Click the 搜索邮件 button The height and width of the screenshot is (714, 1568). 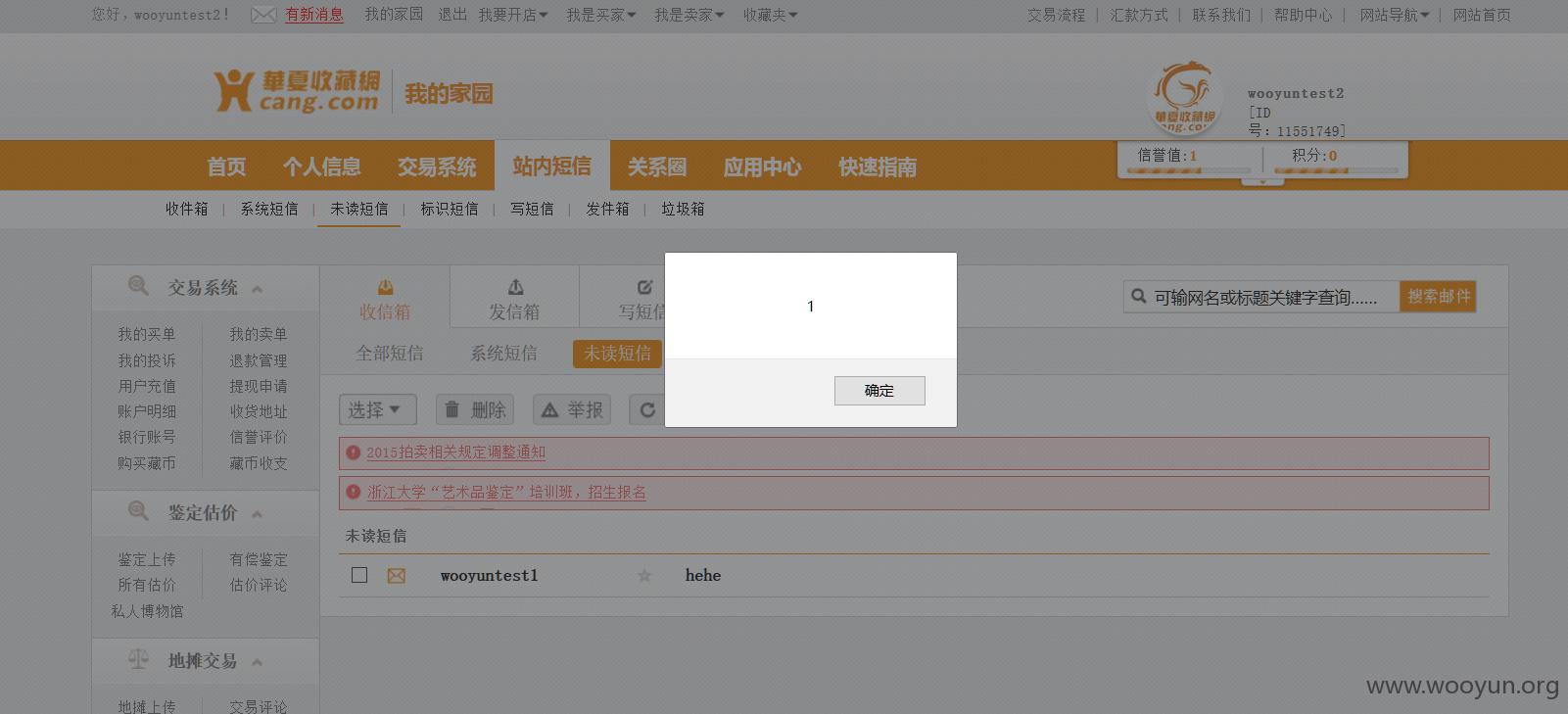point(1438,296)
